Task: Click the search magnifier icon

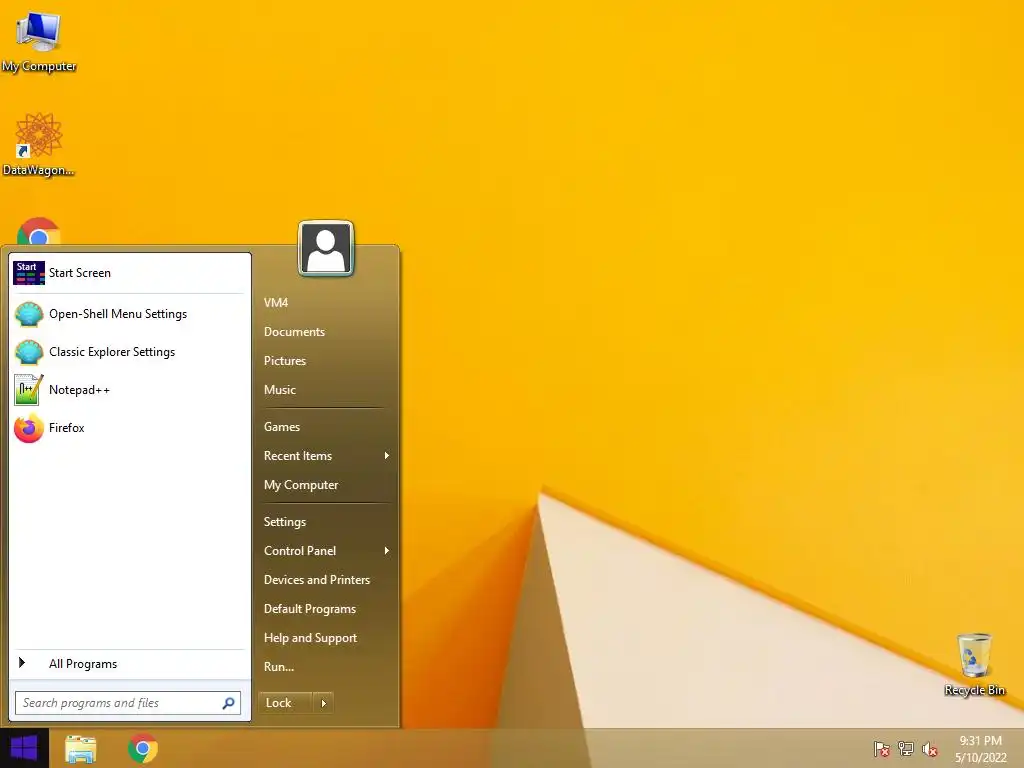Action: (229, 703)
